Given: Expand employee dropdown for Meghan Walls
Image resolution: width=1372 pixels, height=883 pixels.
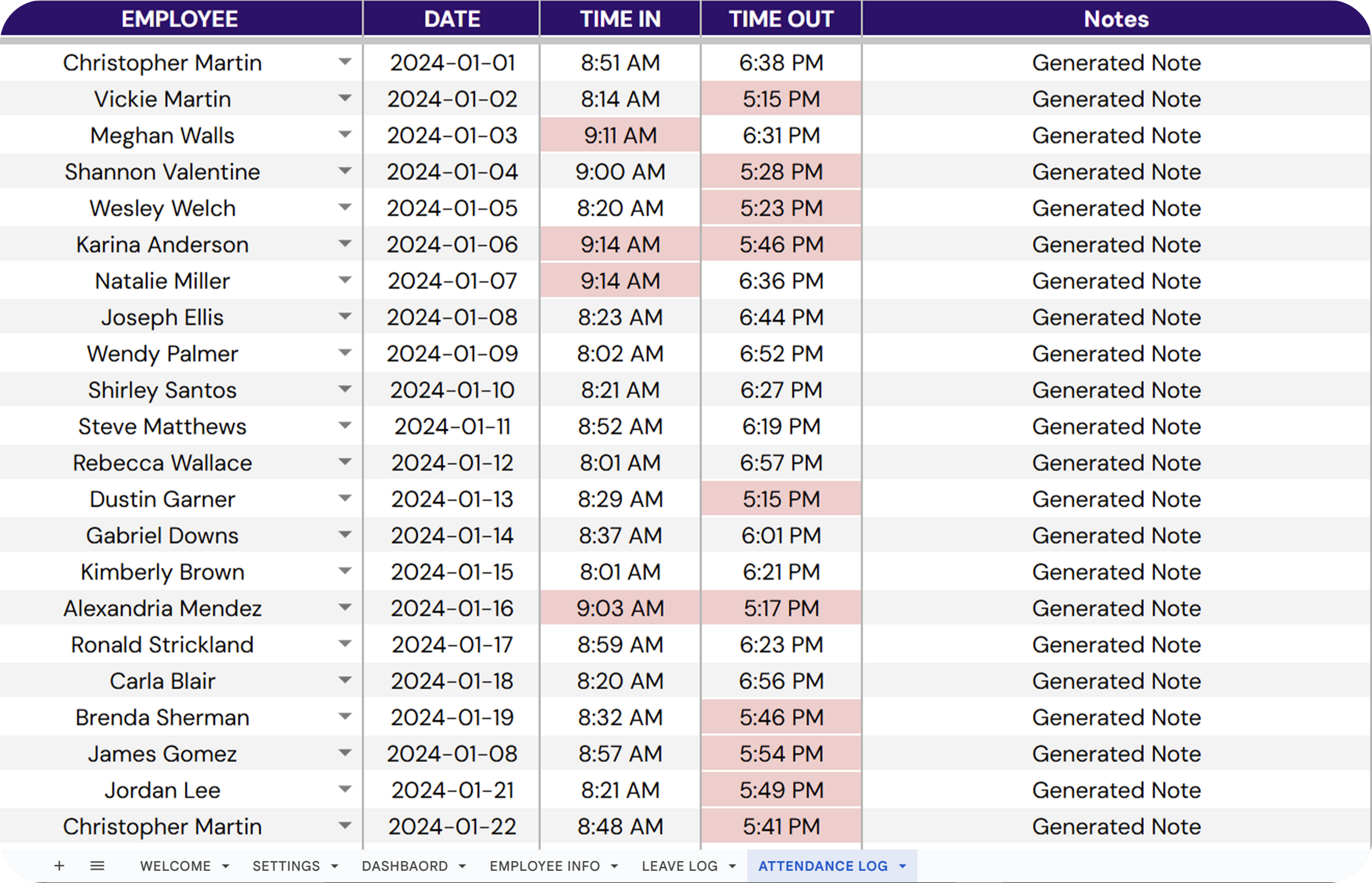Looking at the screenshot, I should [x=345, y=135].
